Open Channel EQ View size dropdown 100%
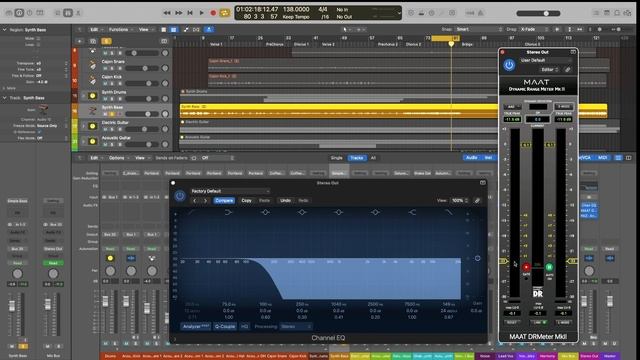This screenshot has height=360, width=640. 460,200
